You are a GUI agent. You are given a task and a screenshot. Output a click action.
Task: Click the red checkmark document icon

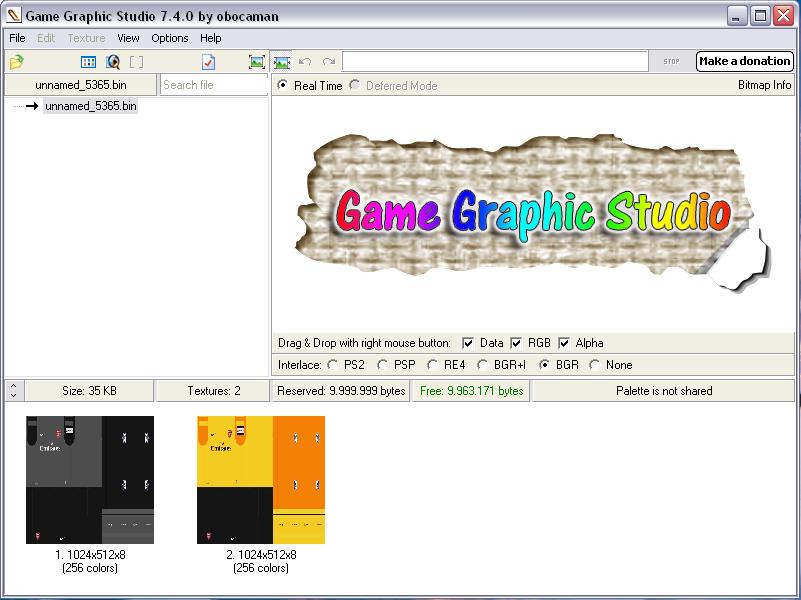(208, 62)
